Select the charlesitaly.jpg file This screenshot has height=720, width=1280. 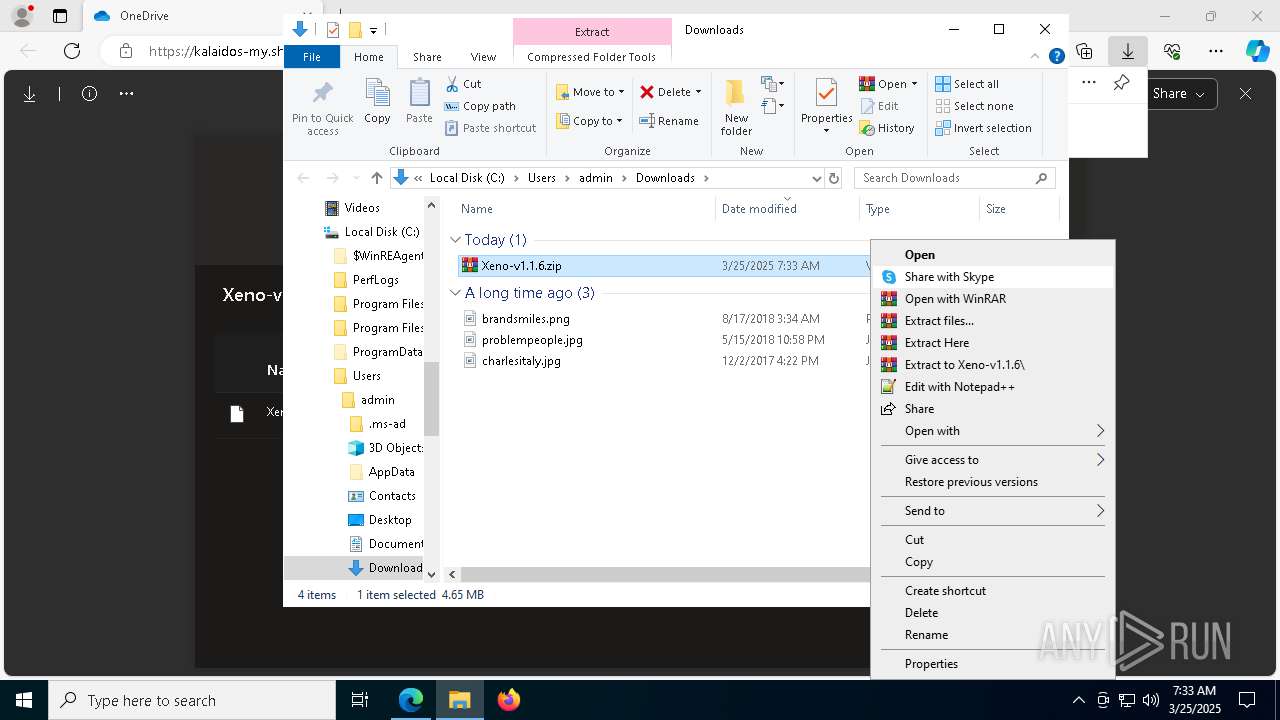click(x=521, y=361)
